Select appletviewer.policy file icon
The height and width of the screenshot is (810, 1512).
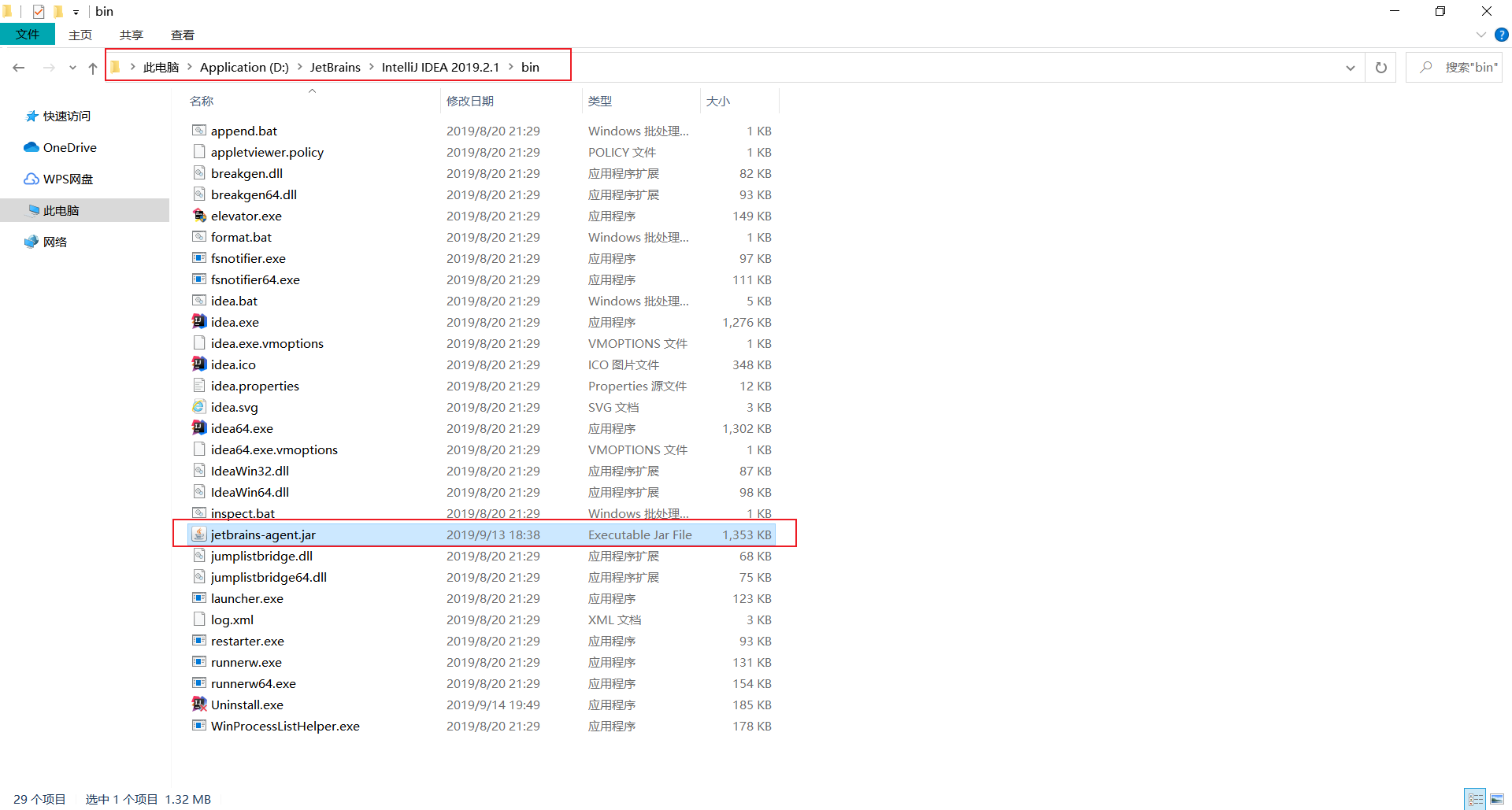pos(199,151)
